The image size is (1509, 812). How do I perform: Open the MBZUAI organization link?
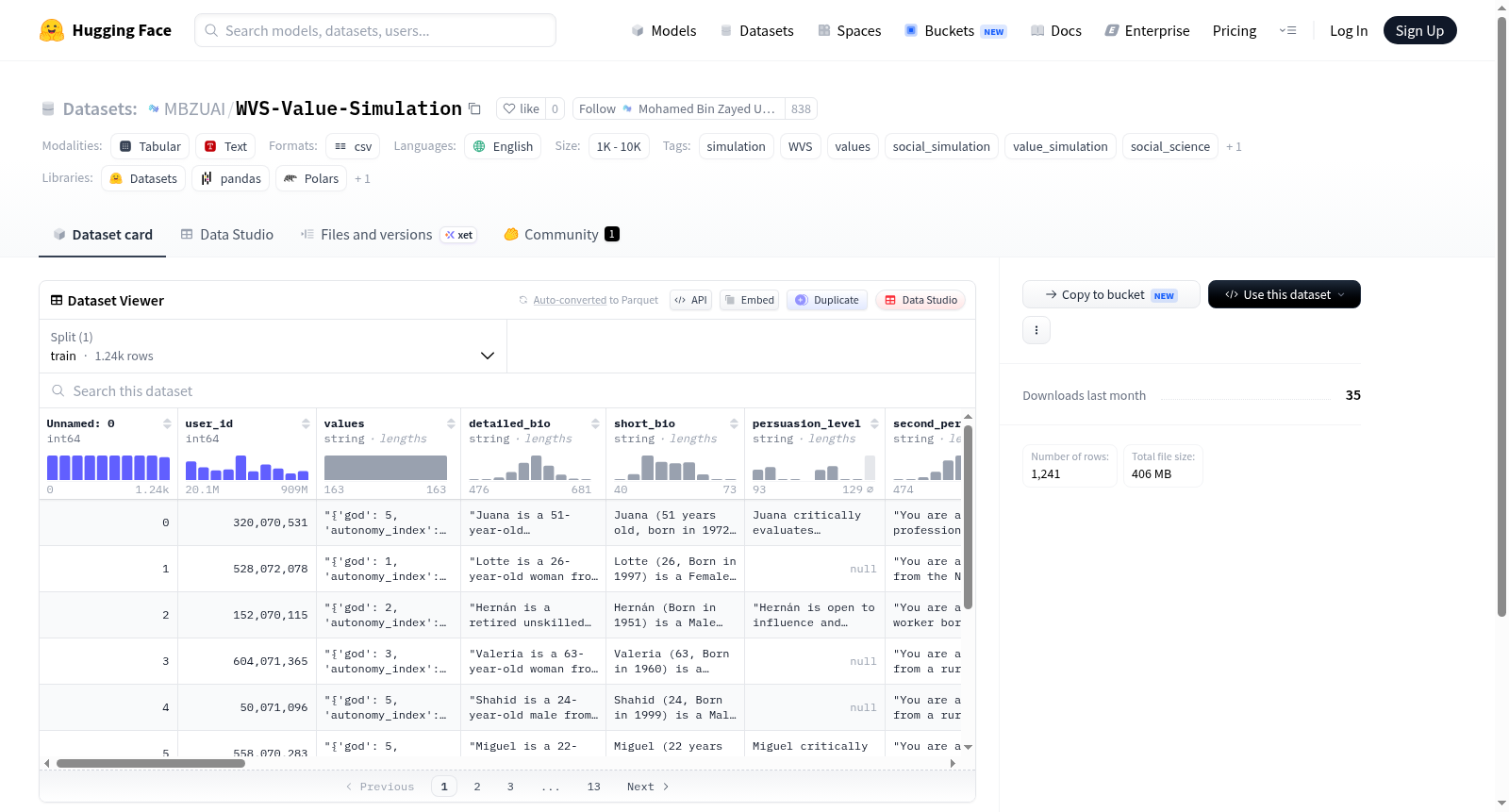194,108
